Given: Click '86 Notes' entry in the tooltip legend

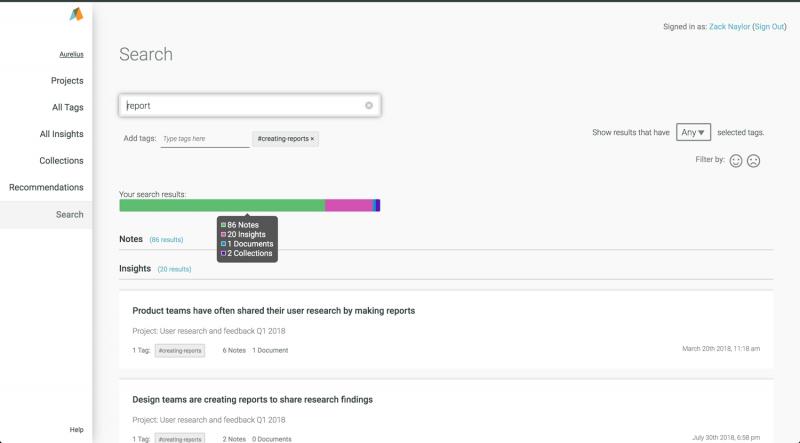Looking at the screenshot, I should click(240, 225).
